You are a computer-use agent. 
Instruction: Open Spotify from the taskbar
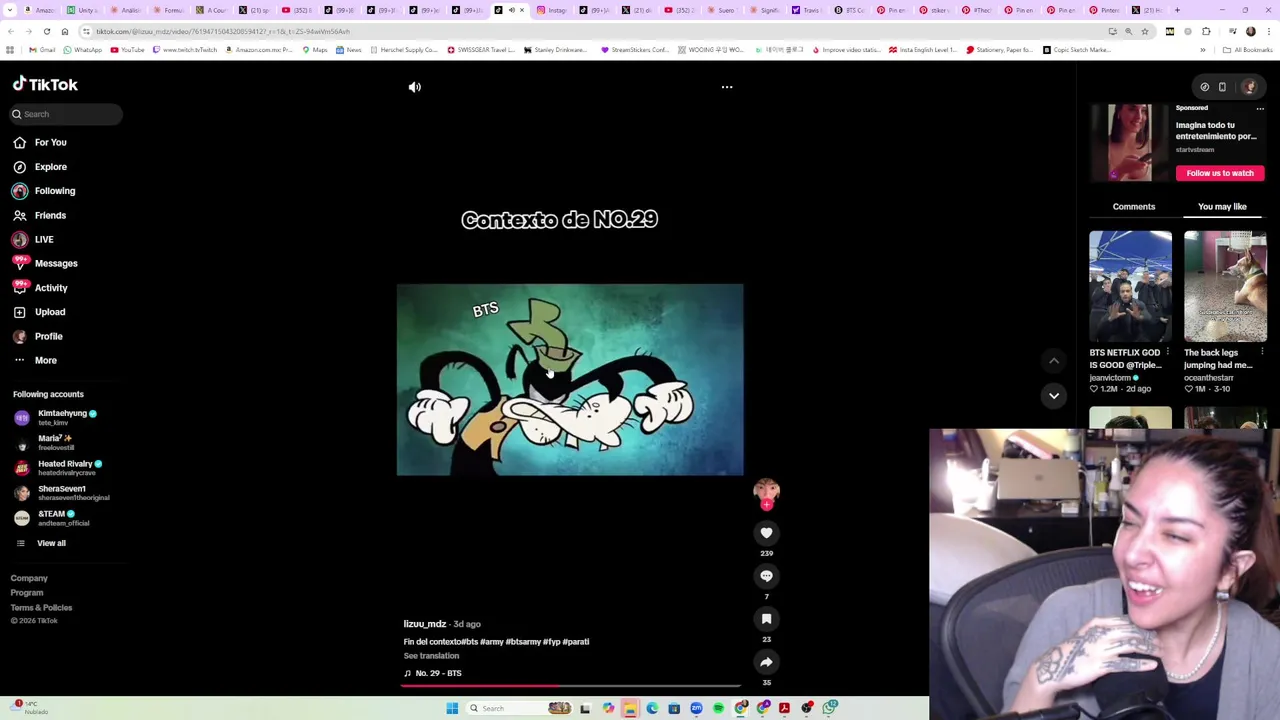point(718,708)
